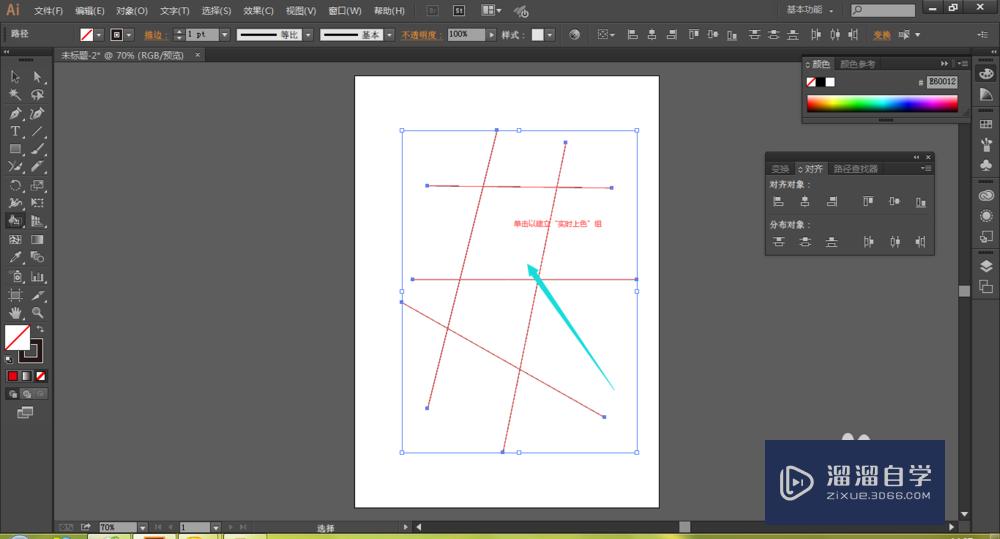Select the Selection tool (black arrow)
Viewport: 1000px width, 539px height.
[15, 77]
